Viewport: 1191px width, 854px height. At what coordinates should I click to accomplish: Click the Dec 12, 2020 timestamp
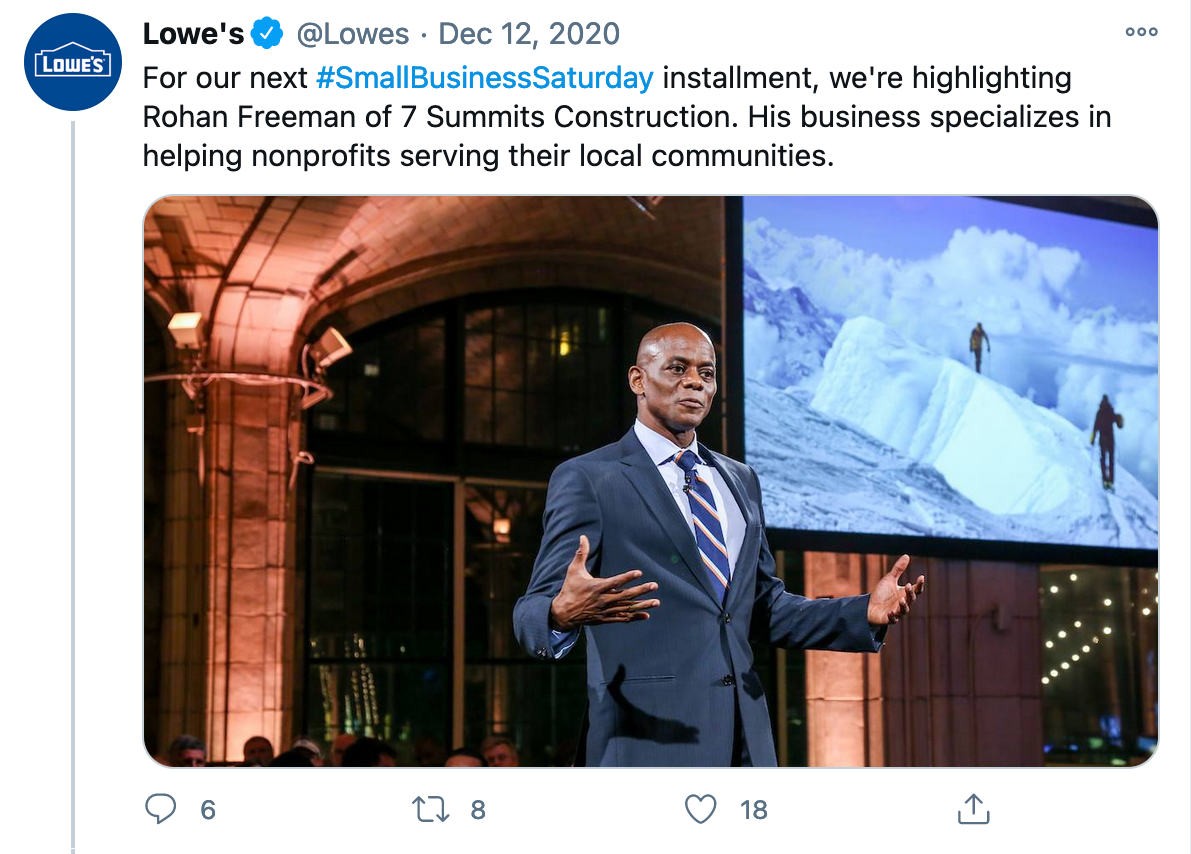[529, 33]
